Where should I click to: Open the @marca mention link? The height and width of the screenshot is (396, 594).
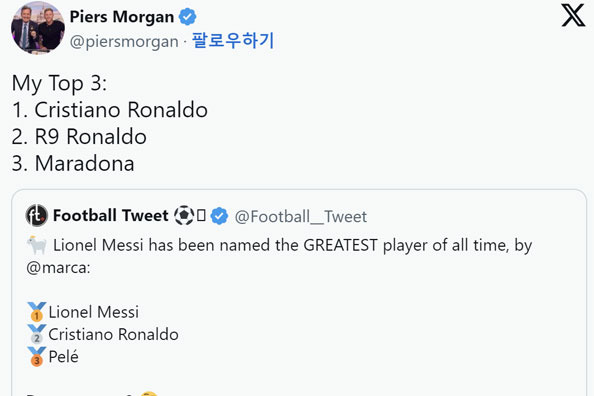(58, 268)
